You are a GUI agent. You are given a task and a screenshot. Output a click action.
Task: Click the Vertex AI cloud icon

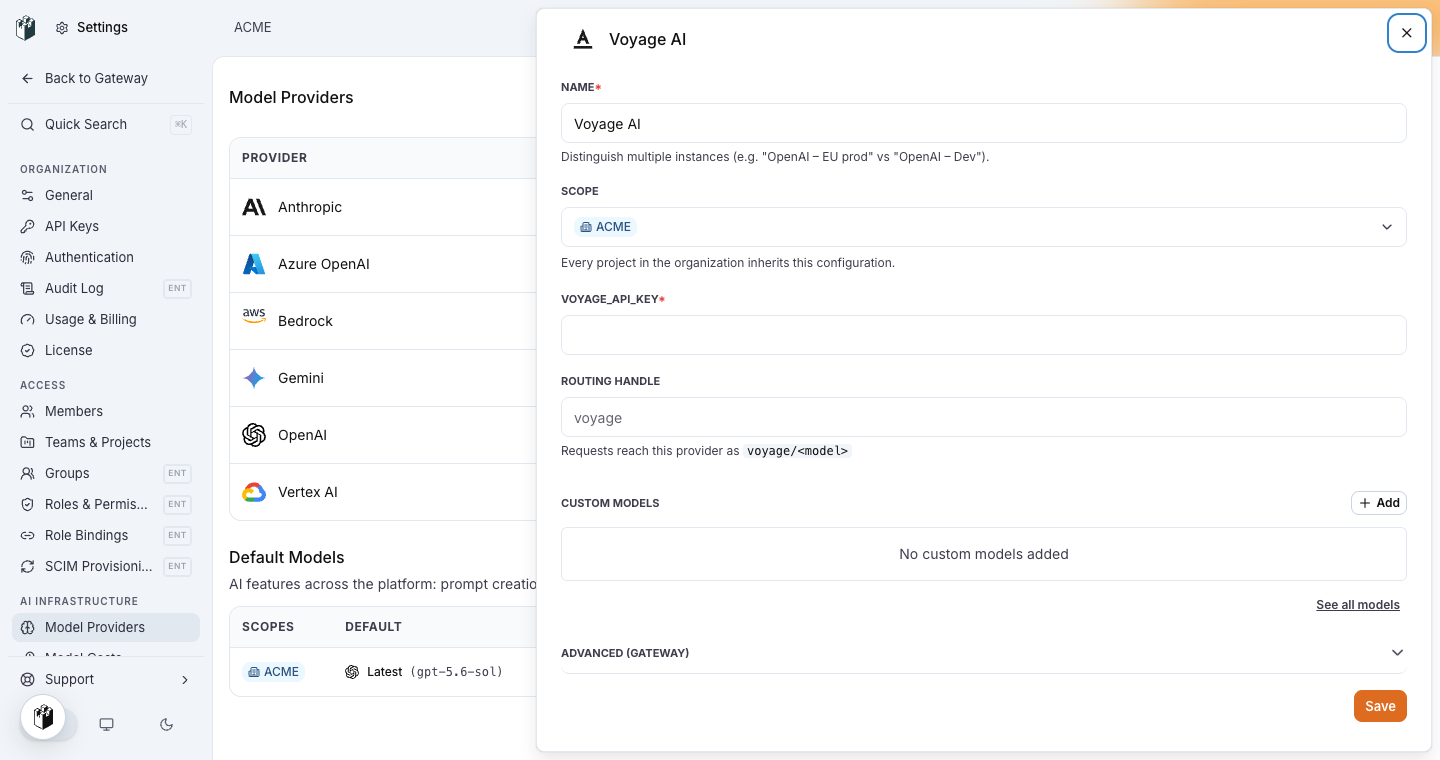click(254, 492)
